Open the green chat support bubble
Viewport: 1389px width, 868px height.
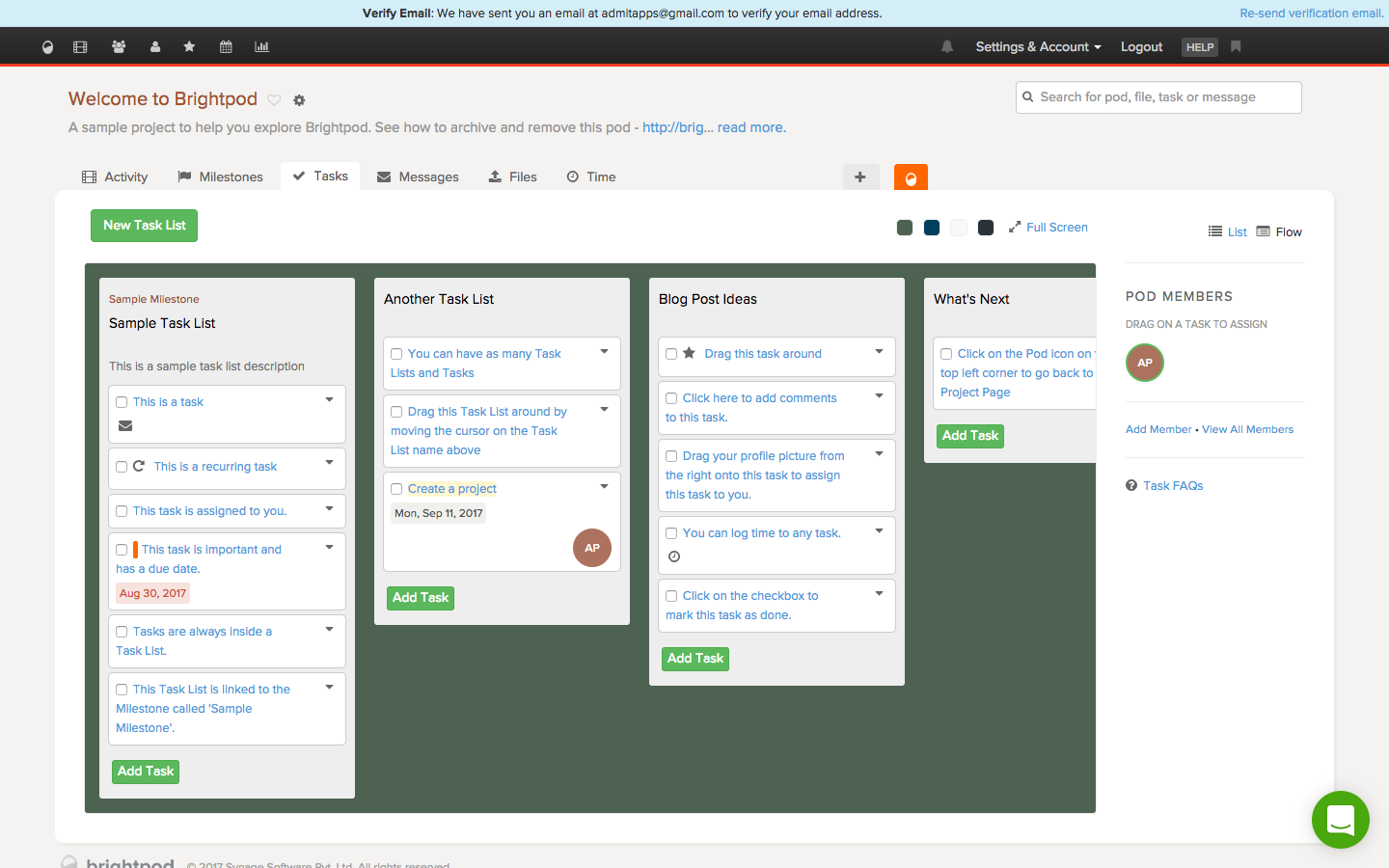click(x=1341, y=820)
